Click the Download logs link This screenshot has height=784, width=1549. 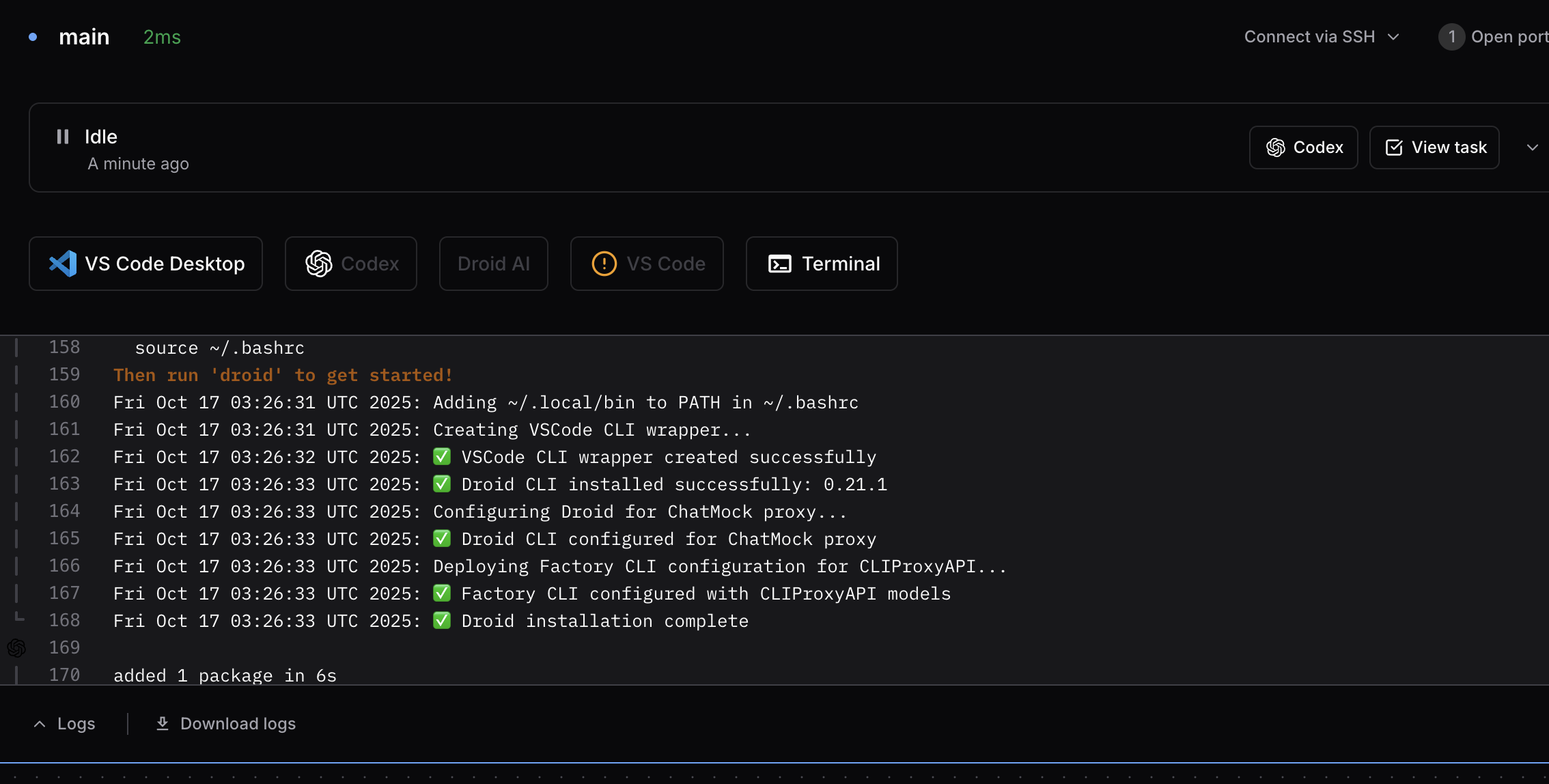(x=237, y=724)
